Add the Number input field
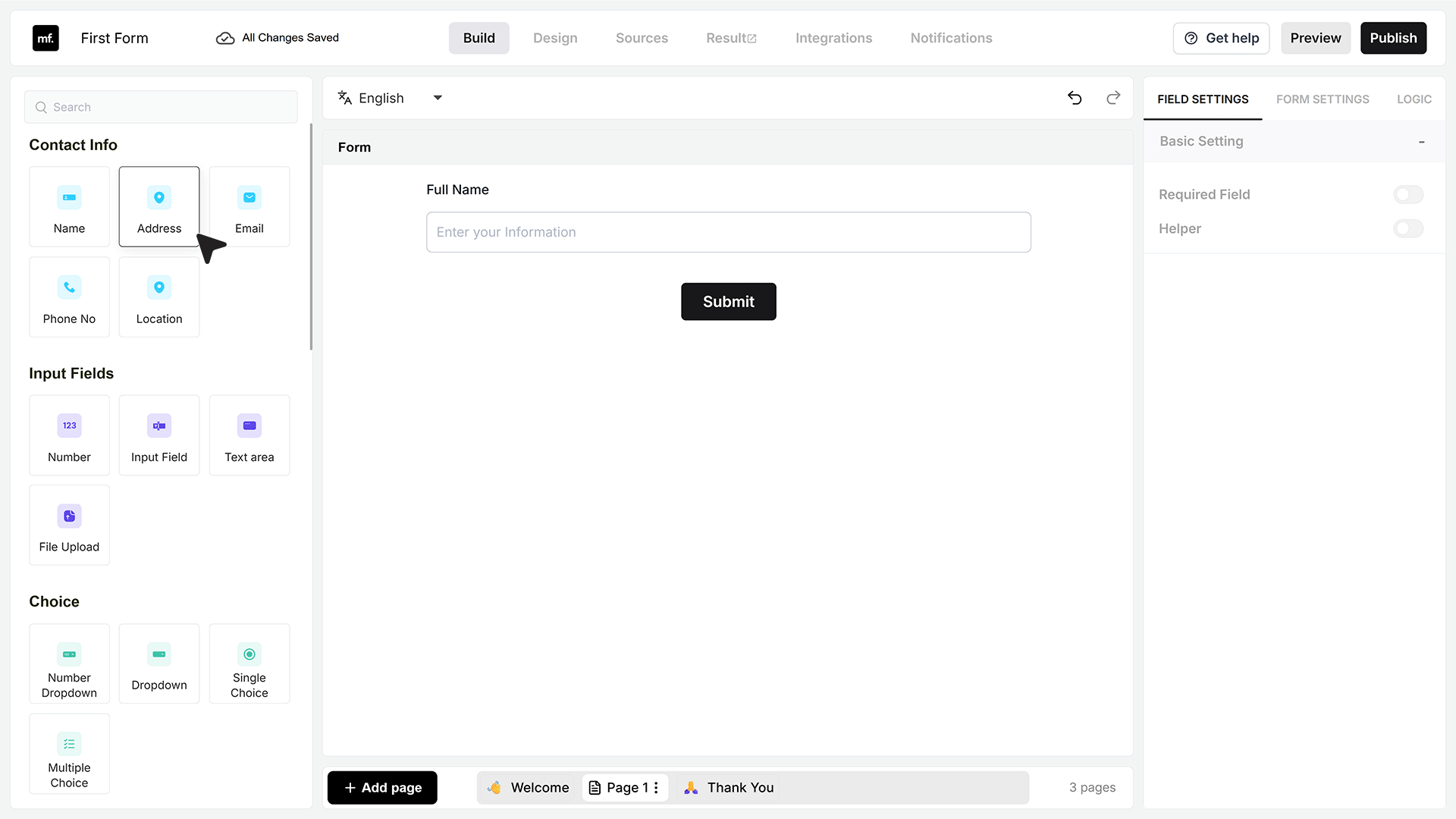 coord(69,435)
